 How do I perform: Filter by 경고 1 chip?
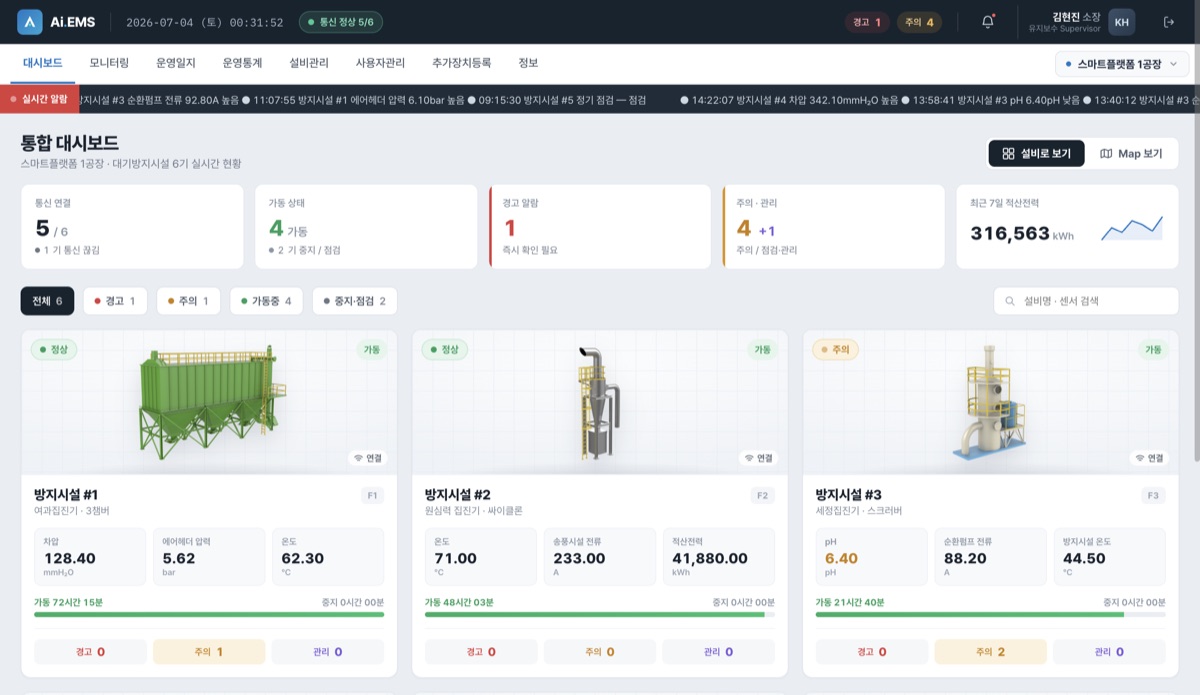tap(115, 301)
